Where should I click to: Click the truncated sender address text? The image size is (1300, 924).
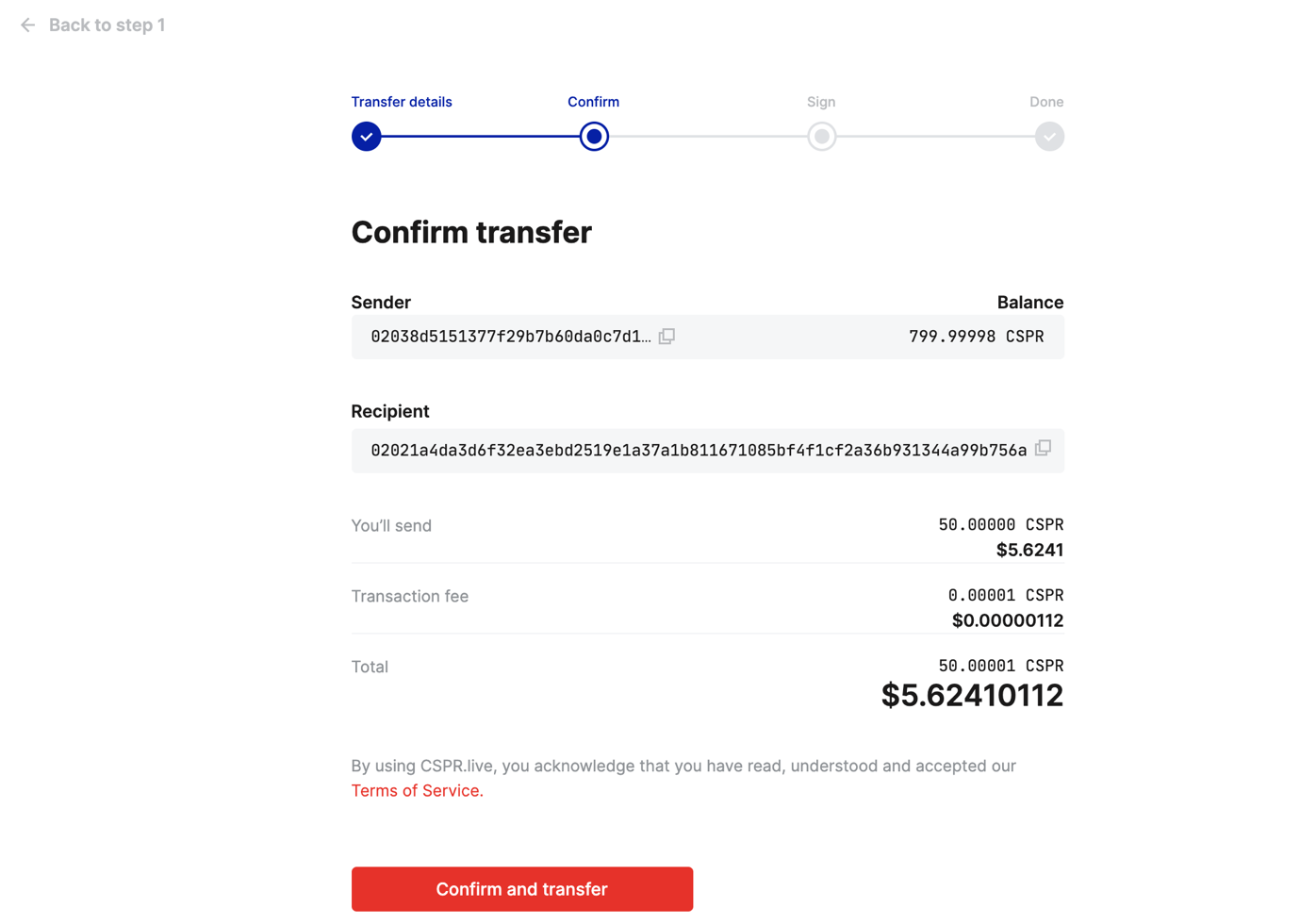tap(510, 337)
